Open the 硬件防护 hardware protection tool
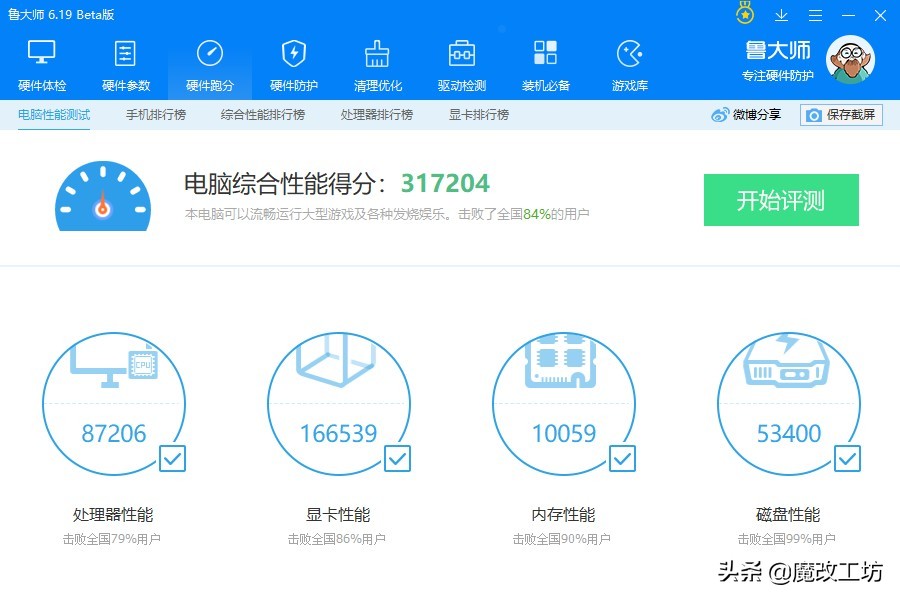This screenshot has width=900, height=600. point(293,63)
